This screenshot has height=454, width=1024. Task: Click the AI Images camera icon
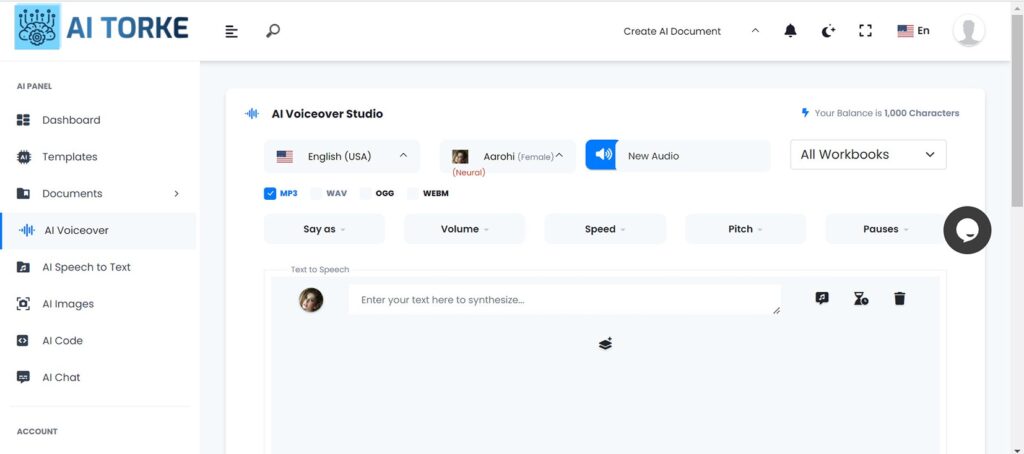(x=23, y=304)
